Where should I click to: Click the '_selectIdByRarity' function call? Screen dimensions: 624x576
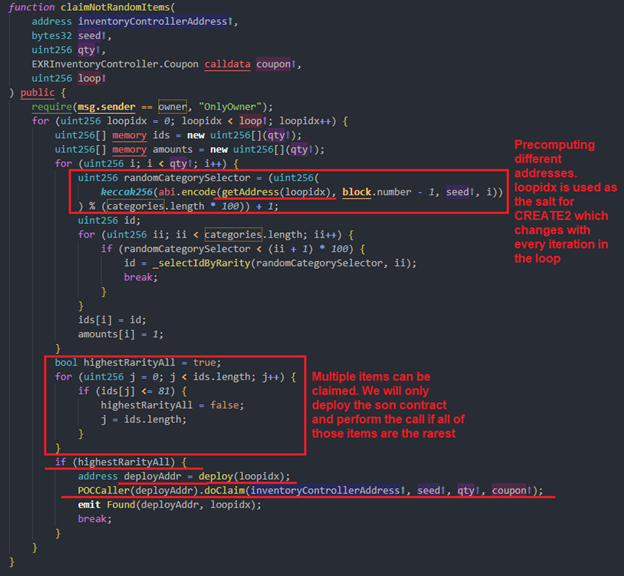click(201, 264)
